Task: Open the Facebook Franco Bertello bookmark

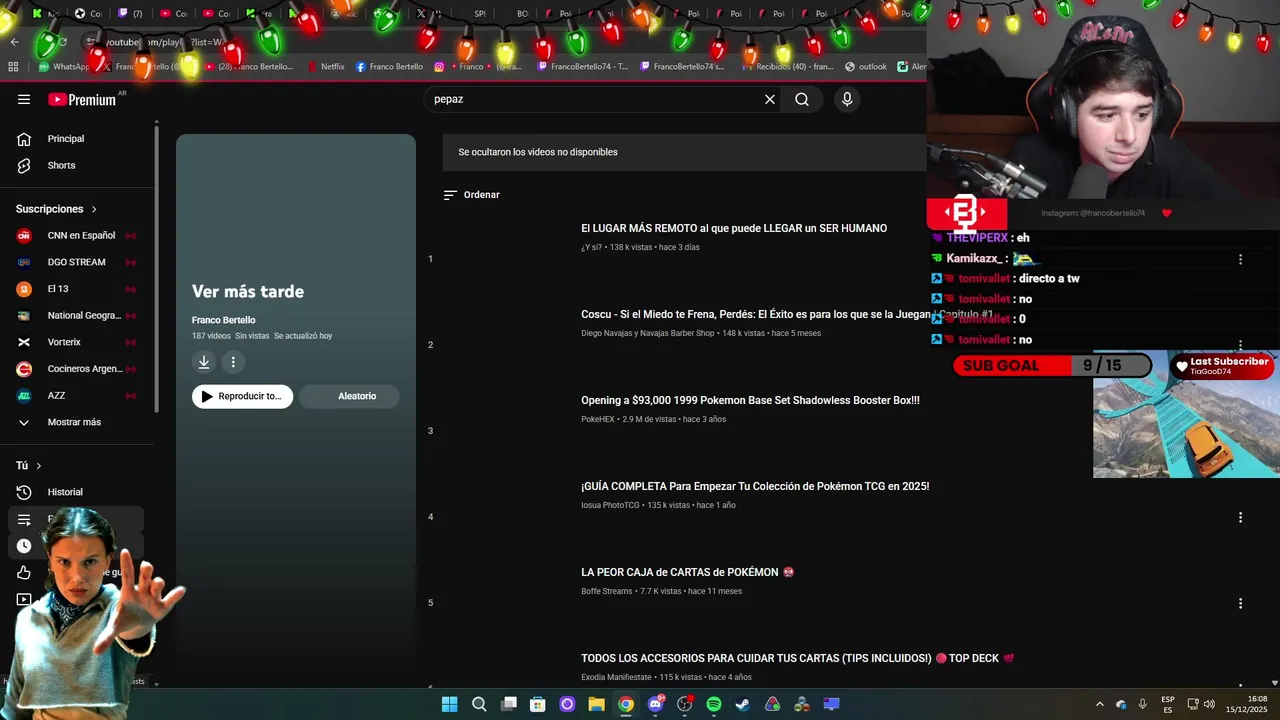Action: 389,67
